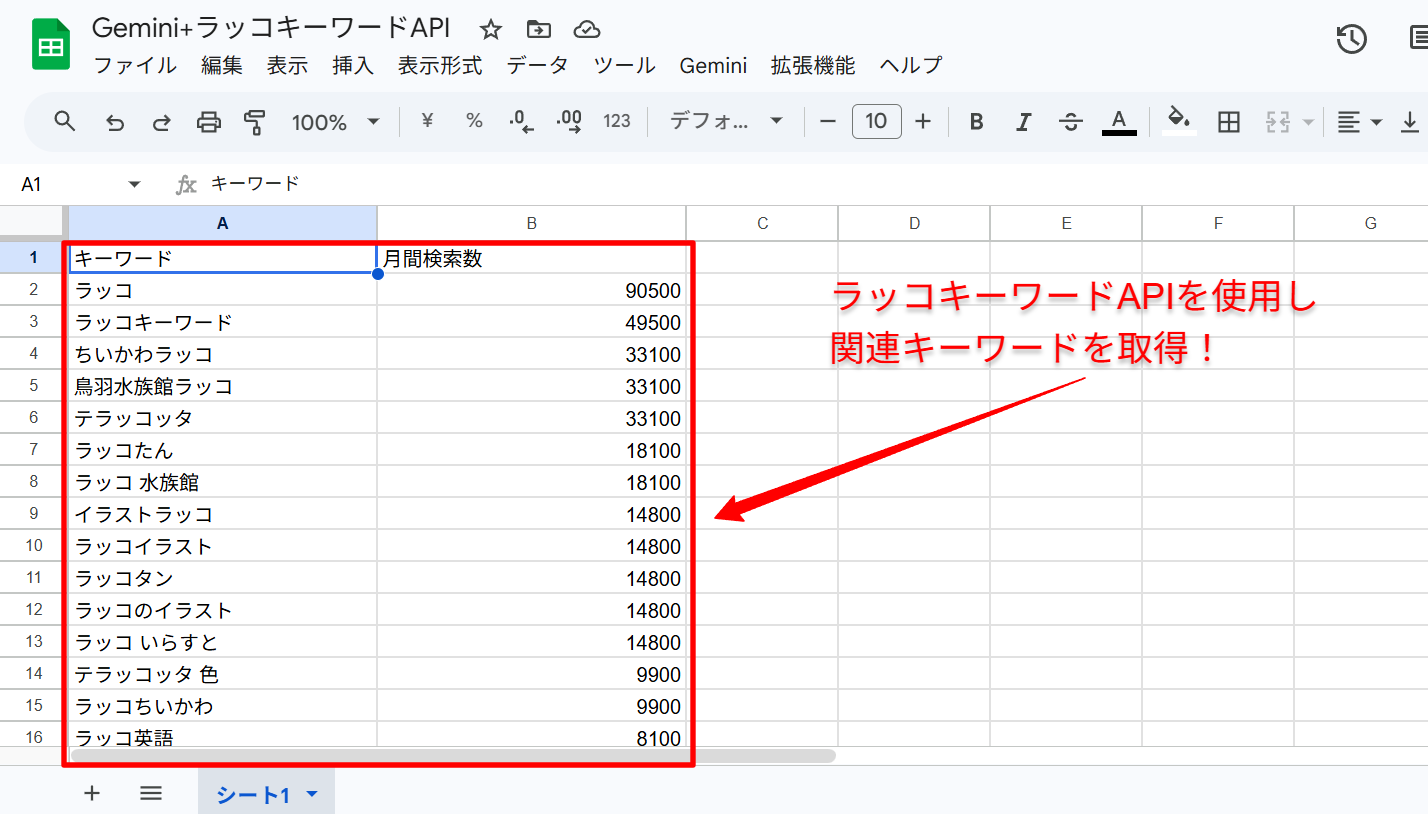Toggle italic formatting
Image resolution: width=1428 pixels, height=814 pixels.
[x=1023, y=122]
